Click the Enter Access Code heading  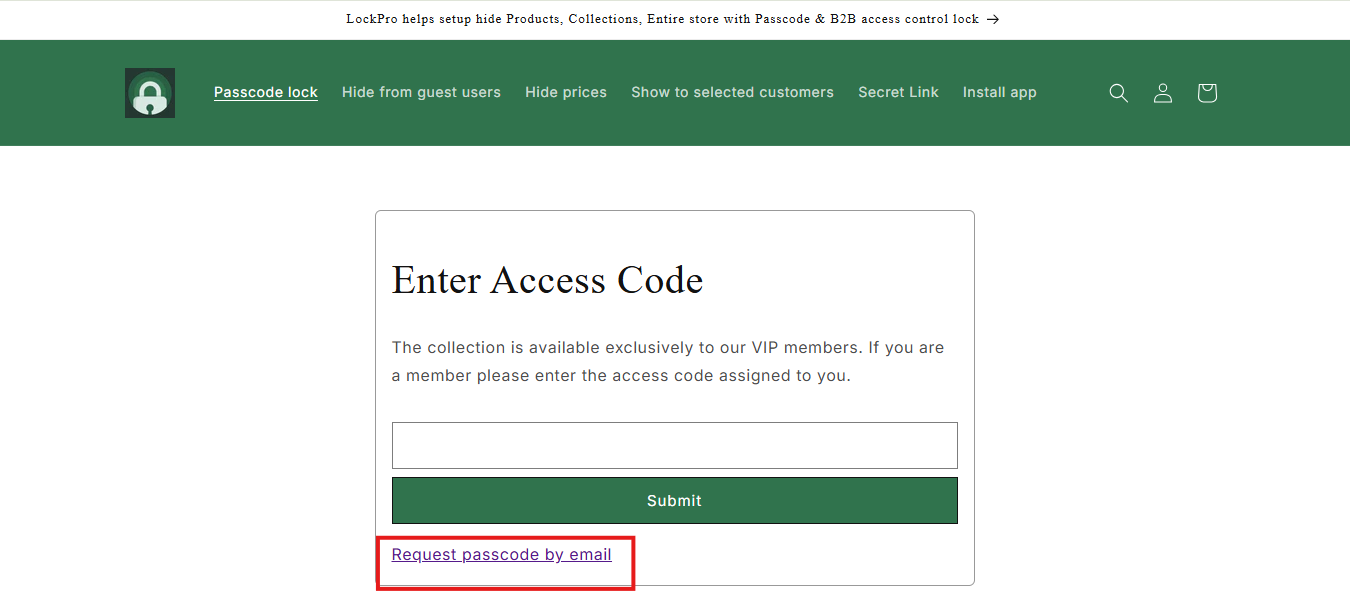coord(548,280)
